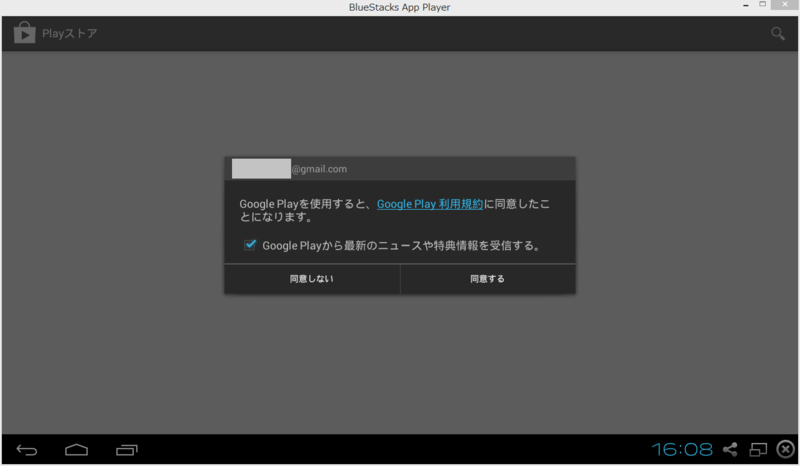Click the 16:08 clock display
Image resolution: width=800 pixels, height=466 pixels.
coord(682,449)
